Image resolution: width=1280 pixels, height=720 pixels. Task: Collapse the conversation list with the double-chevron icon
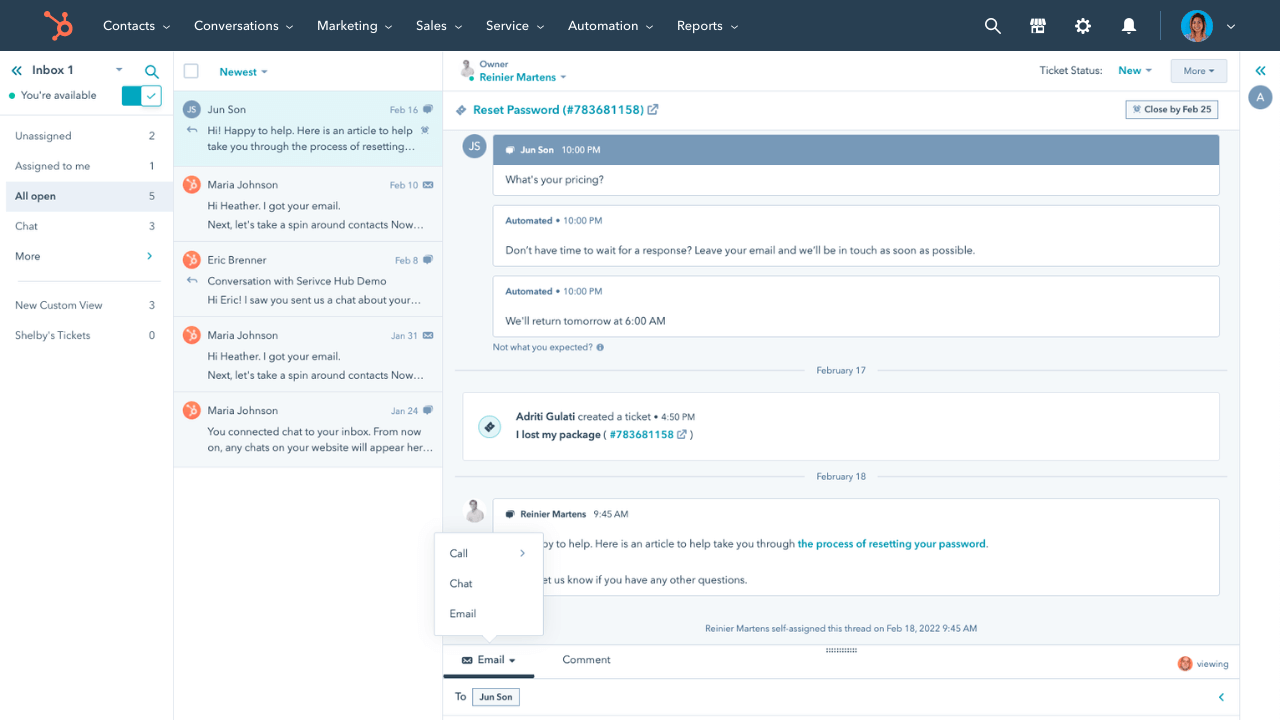tap(16, 70)
